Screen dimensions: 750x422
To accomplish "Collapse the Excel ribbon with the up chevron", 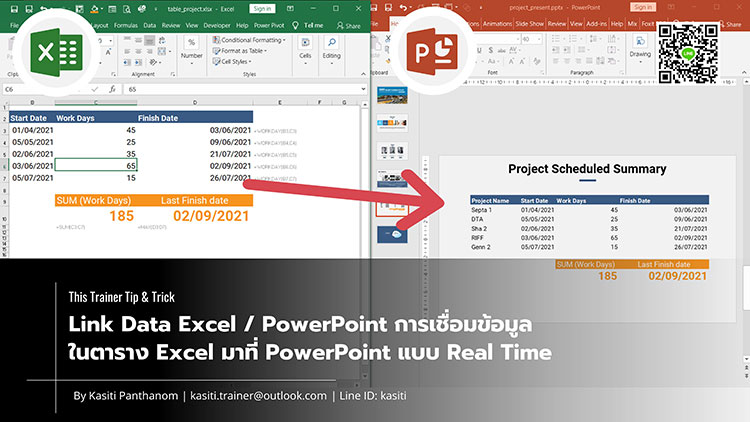I will pyautogui.click(x=363, y=74).
